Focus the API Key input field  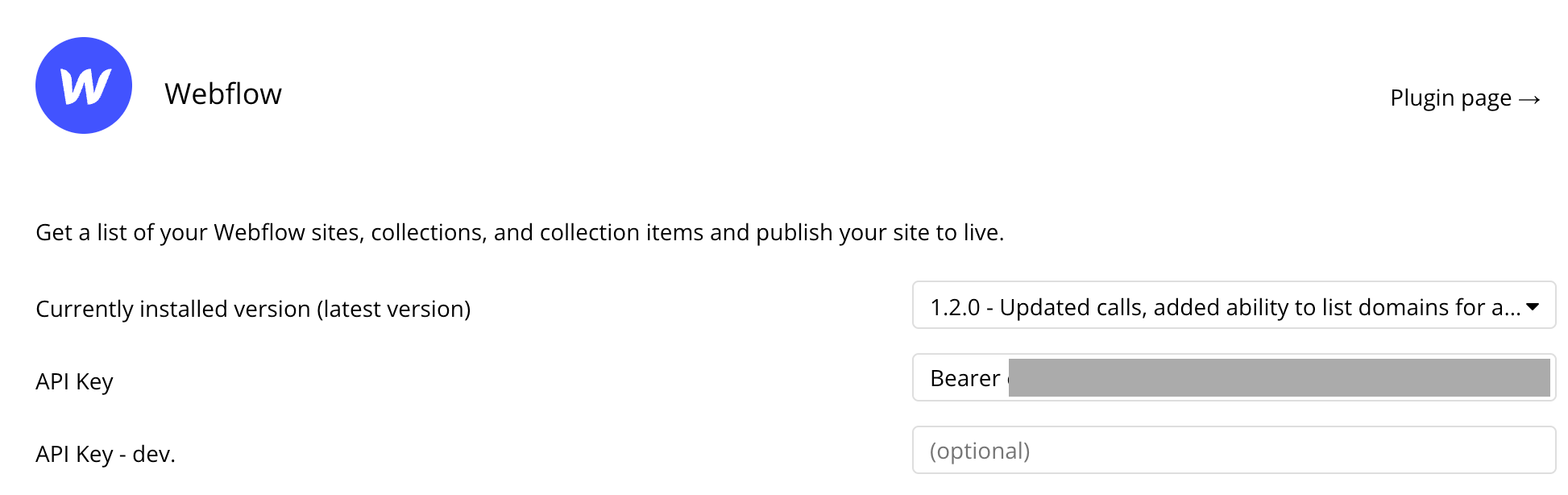click(x=1234, y=377)
